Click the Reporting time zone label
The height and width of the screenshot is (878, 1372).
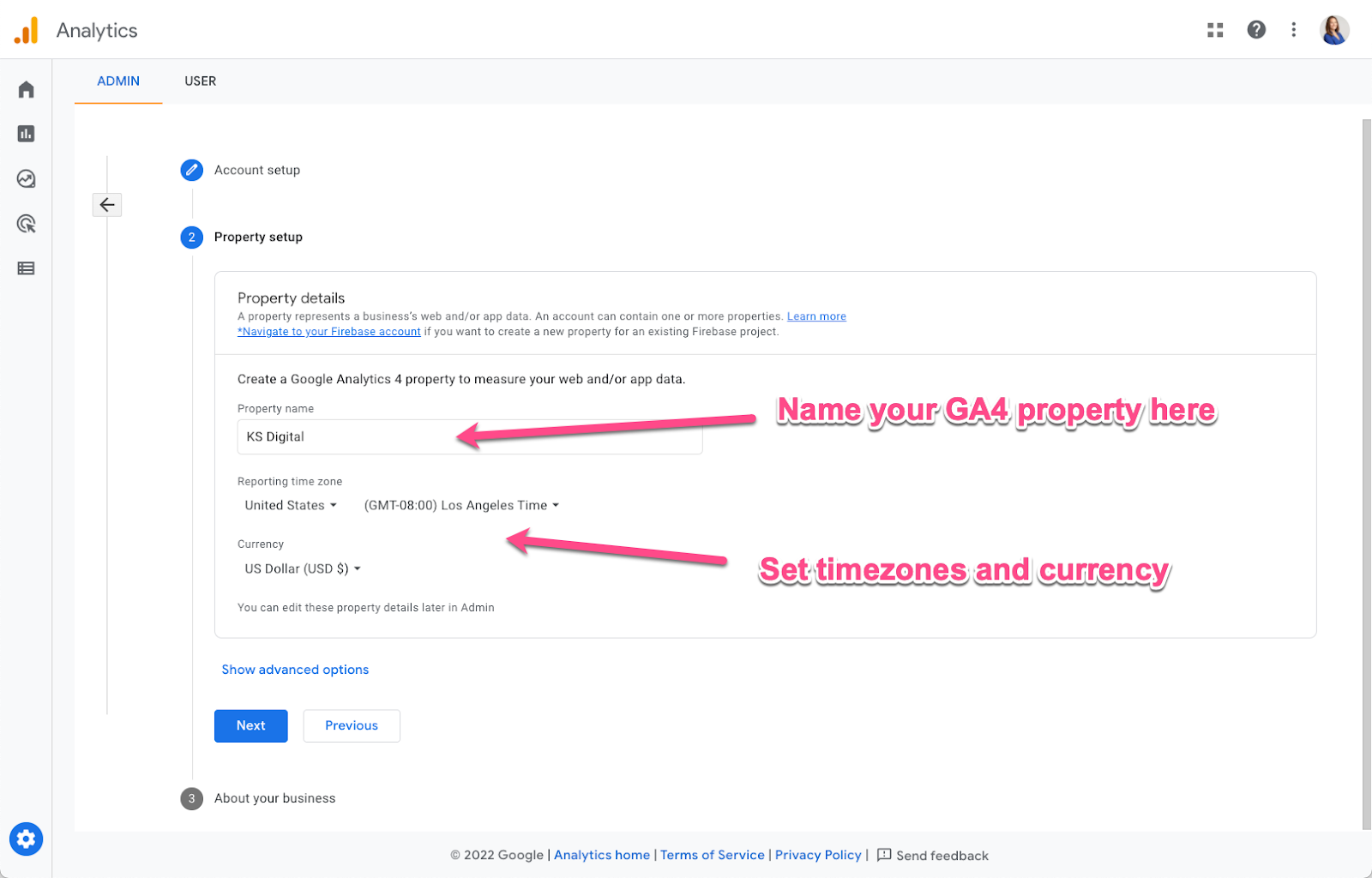coord(290,482)
